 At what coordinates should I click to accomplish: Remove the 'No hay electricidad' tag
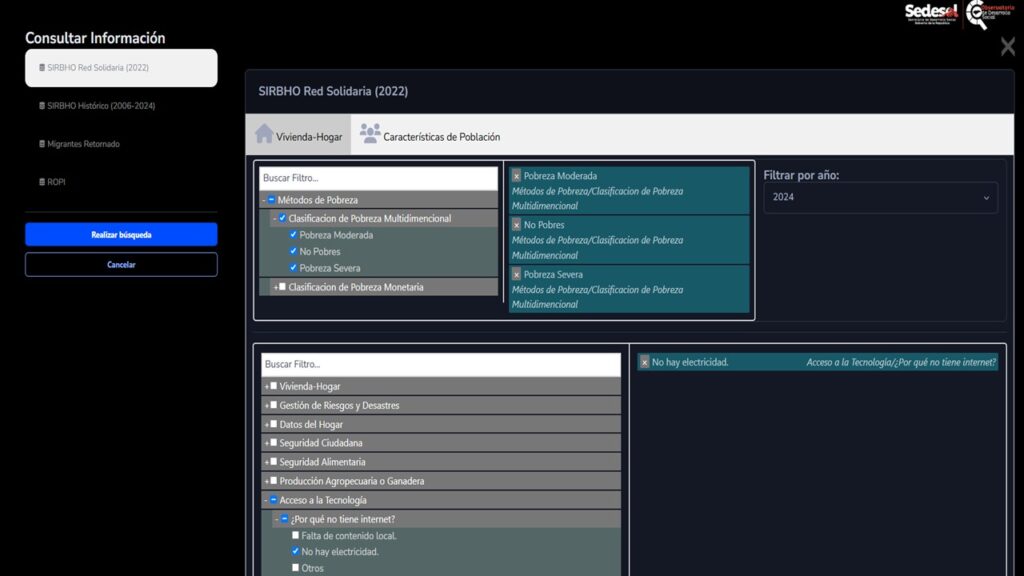point(645,362)
